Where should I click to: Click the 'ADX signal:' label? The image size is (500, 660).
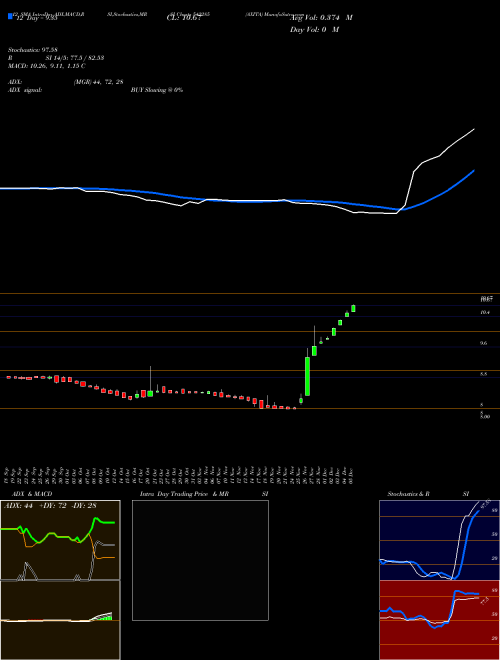25,90
